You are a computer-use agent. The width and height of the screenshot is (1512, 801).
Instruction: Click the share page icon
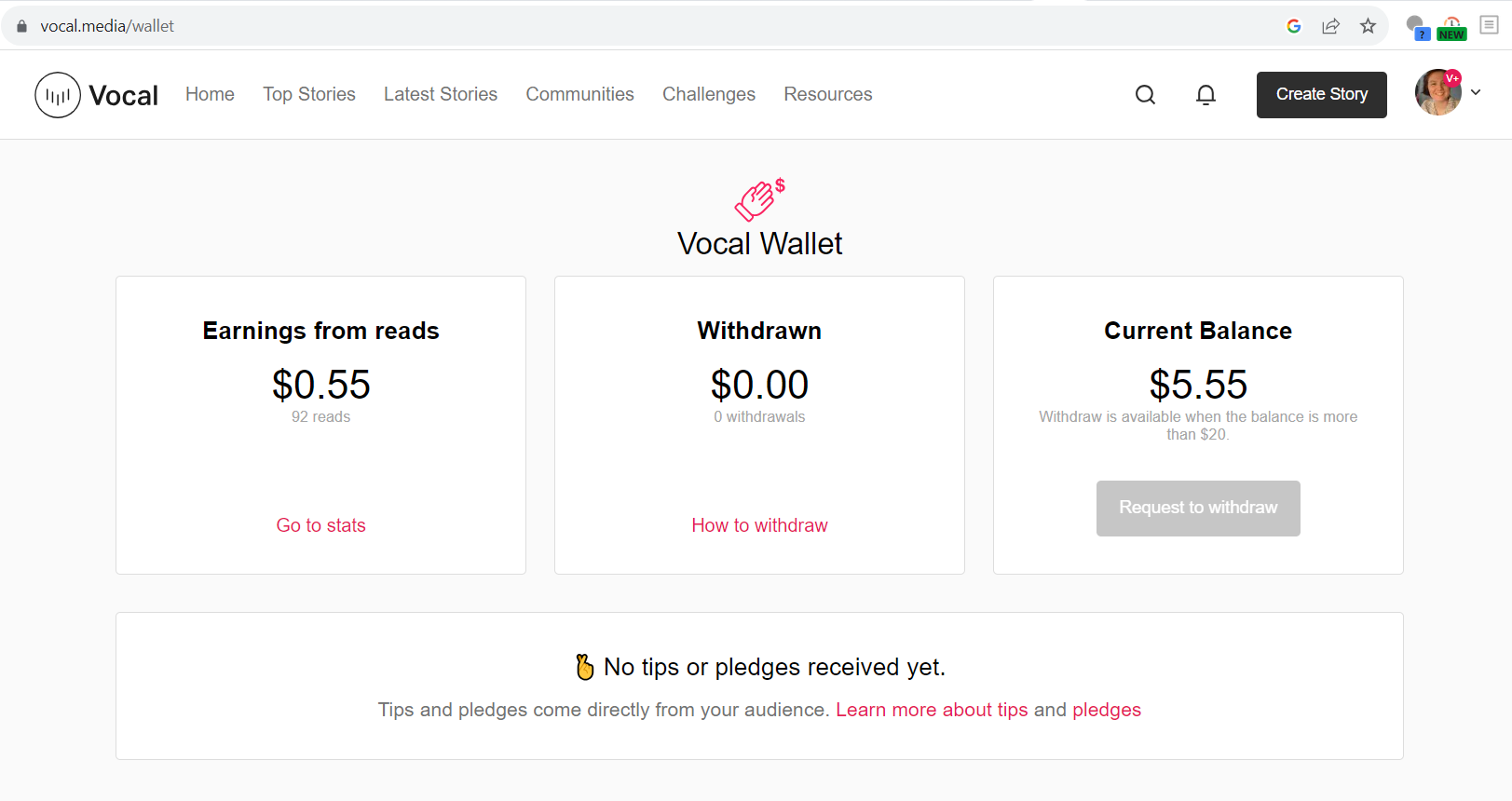(x=1330, y=26)
